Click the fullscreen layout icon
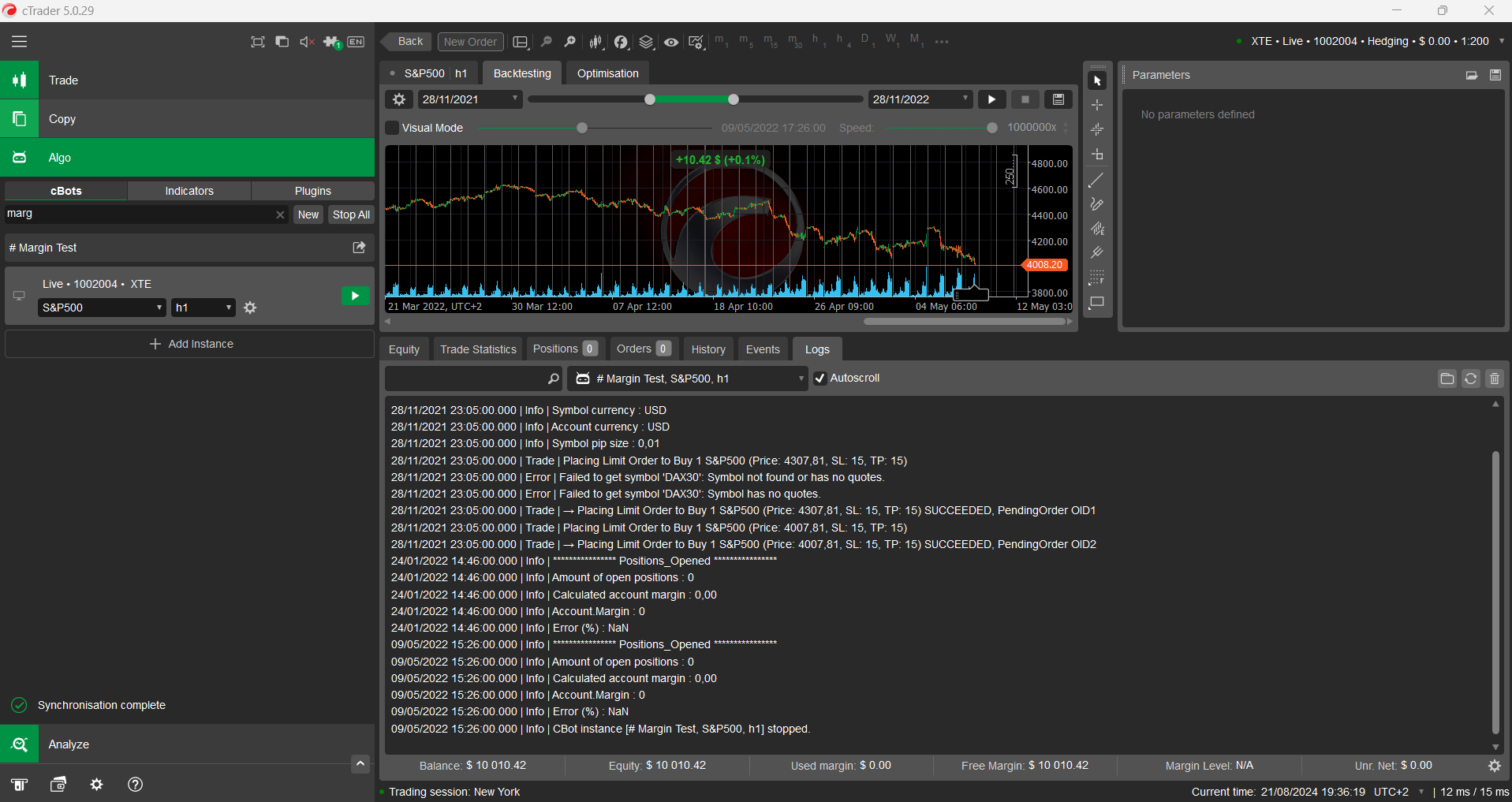Screen dimensions: 1512x802 point(258,42)
